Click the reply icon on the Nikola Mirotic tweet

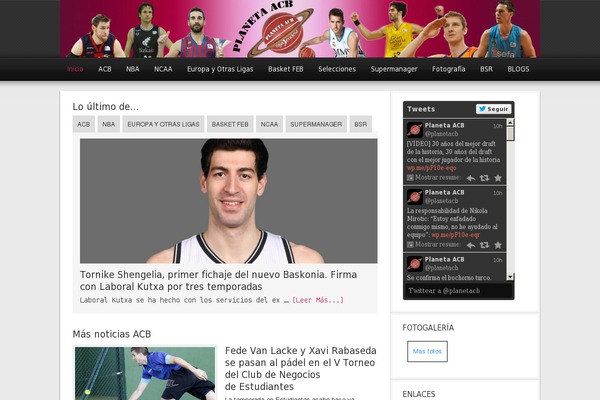coord(471,245)
